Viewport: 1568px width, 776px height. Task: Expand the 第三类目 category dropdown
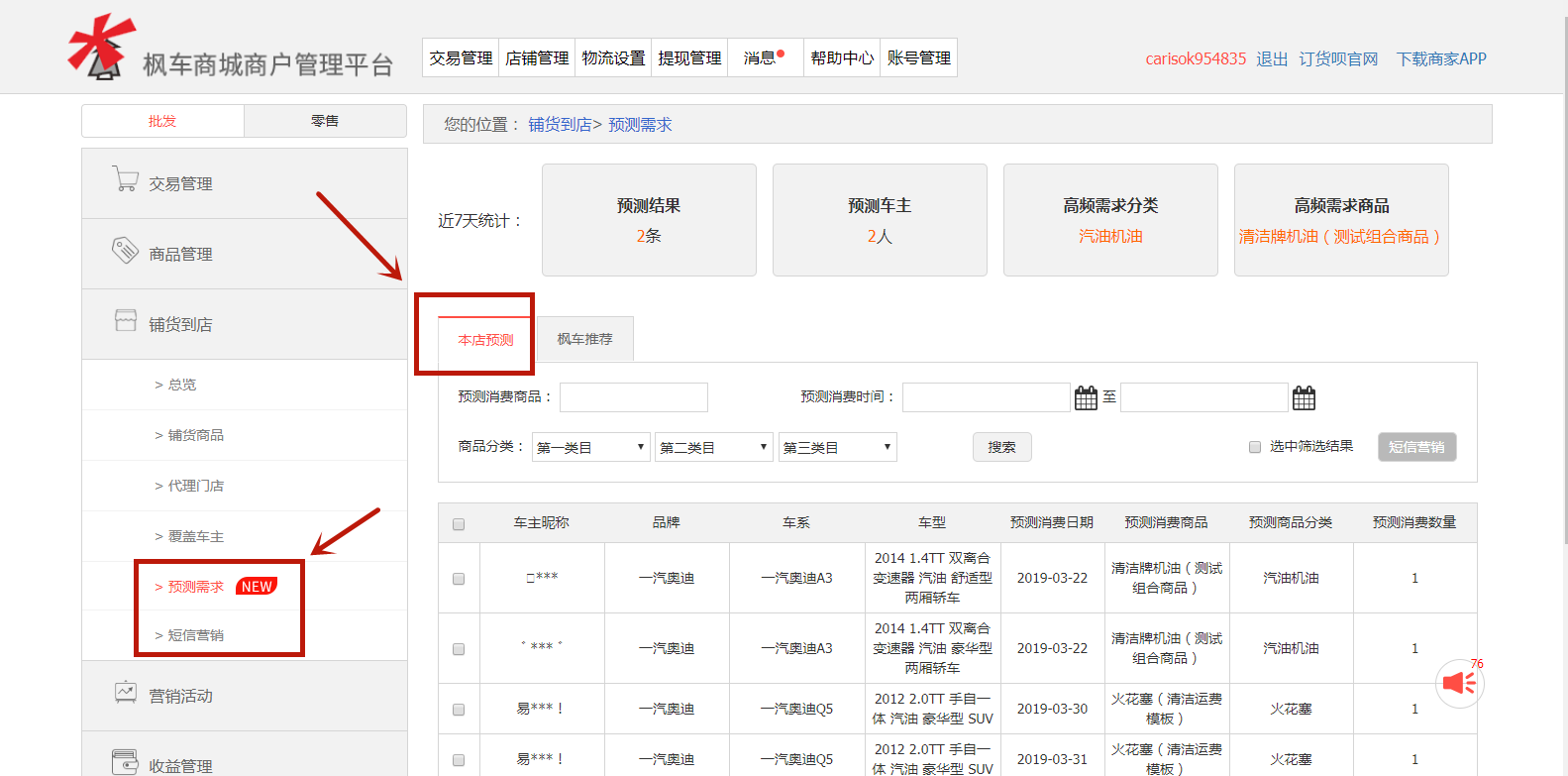[837, 447]
